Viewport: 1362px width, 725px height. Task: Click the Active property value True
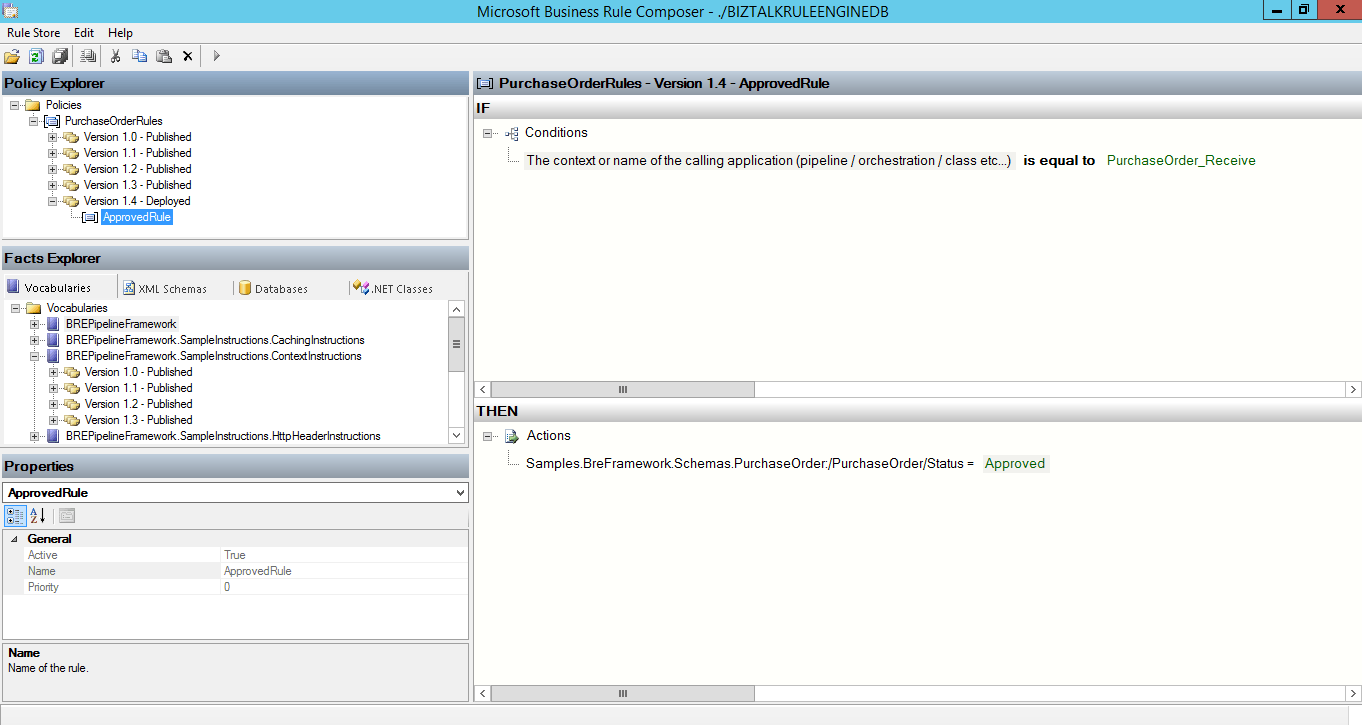[344, 555]
